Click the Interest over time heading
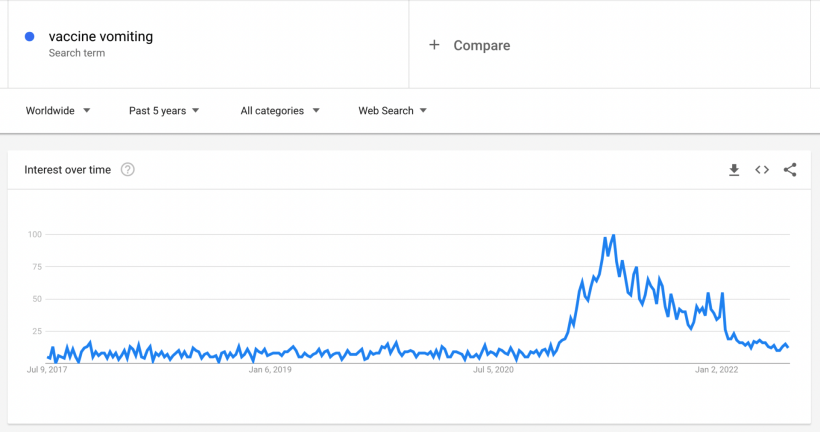820x432 pixels. pyautogui.click(x=68, y=170)
